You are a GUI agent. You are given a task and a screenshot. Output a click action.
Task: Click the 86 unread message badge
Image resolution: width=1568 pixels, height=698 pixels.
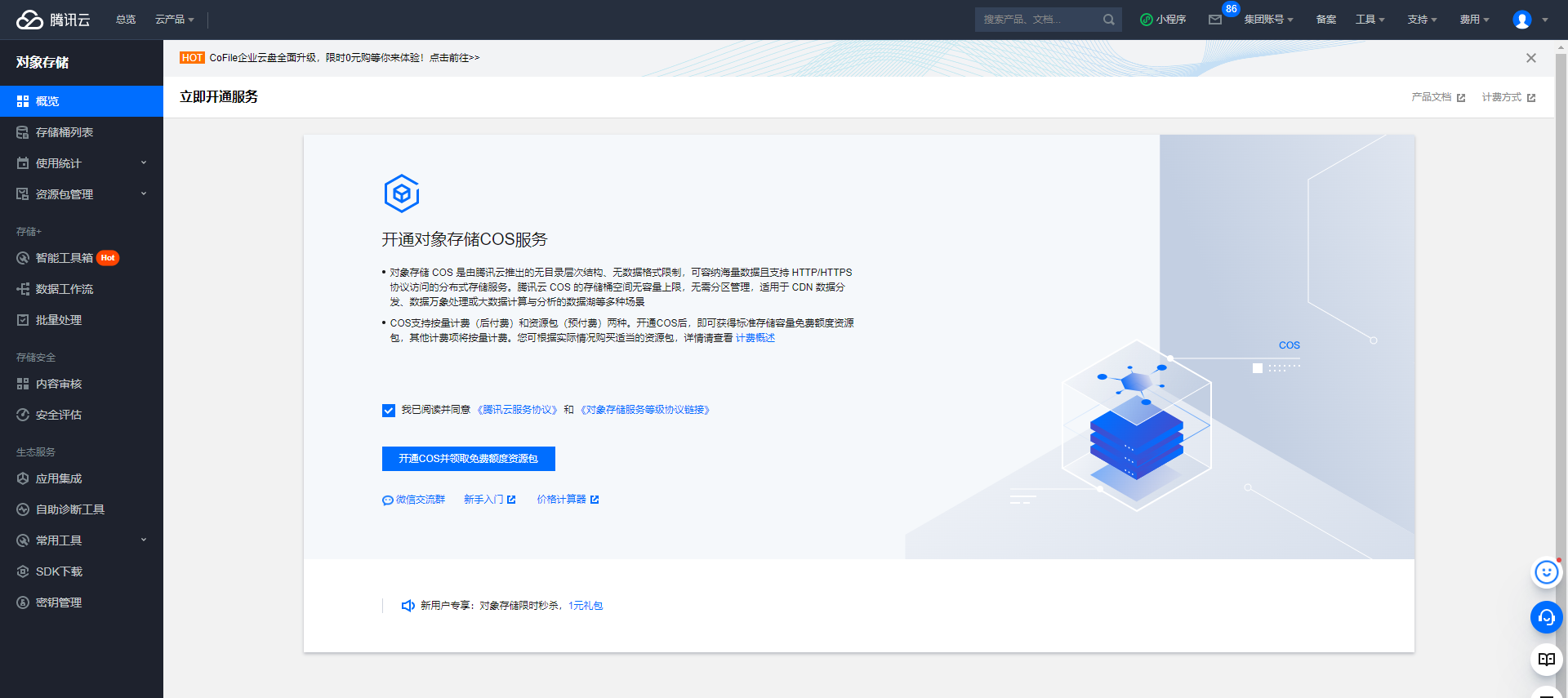coord(1231,9)
